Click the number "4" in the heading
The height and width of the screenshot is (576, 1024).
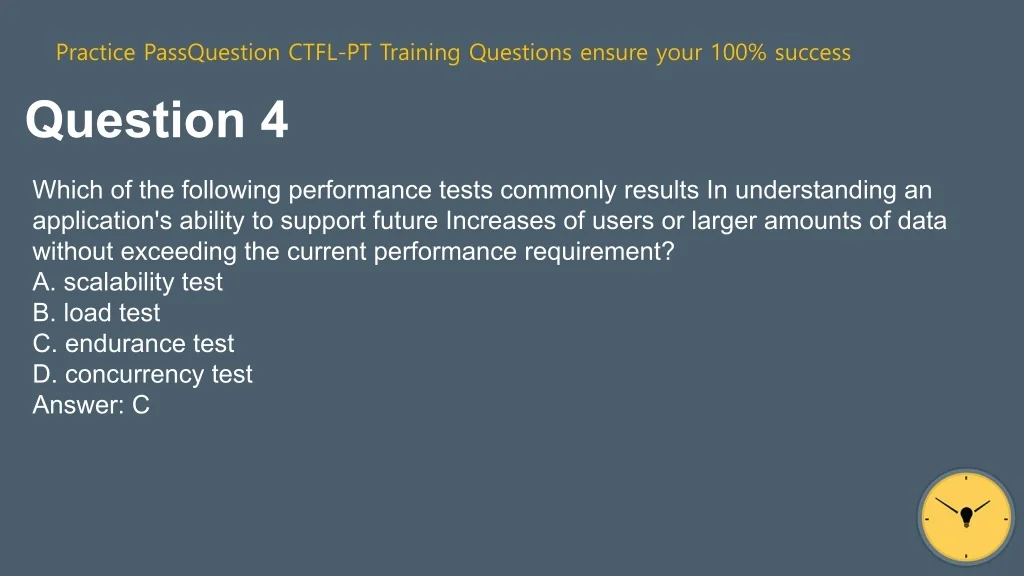click(274, 121)
